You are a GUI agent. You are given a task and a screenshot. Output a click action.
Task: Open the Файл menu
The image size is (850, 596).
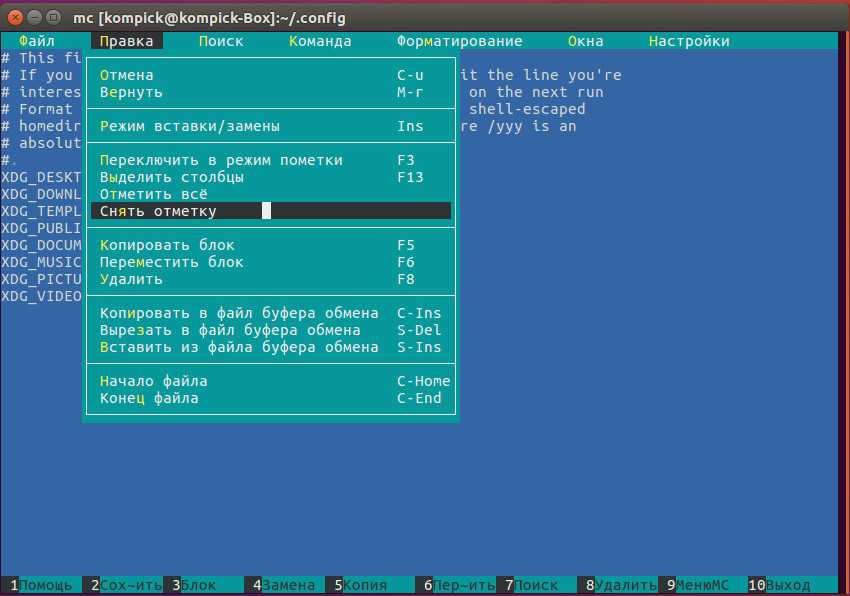coord(36,41)
